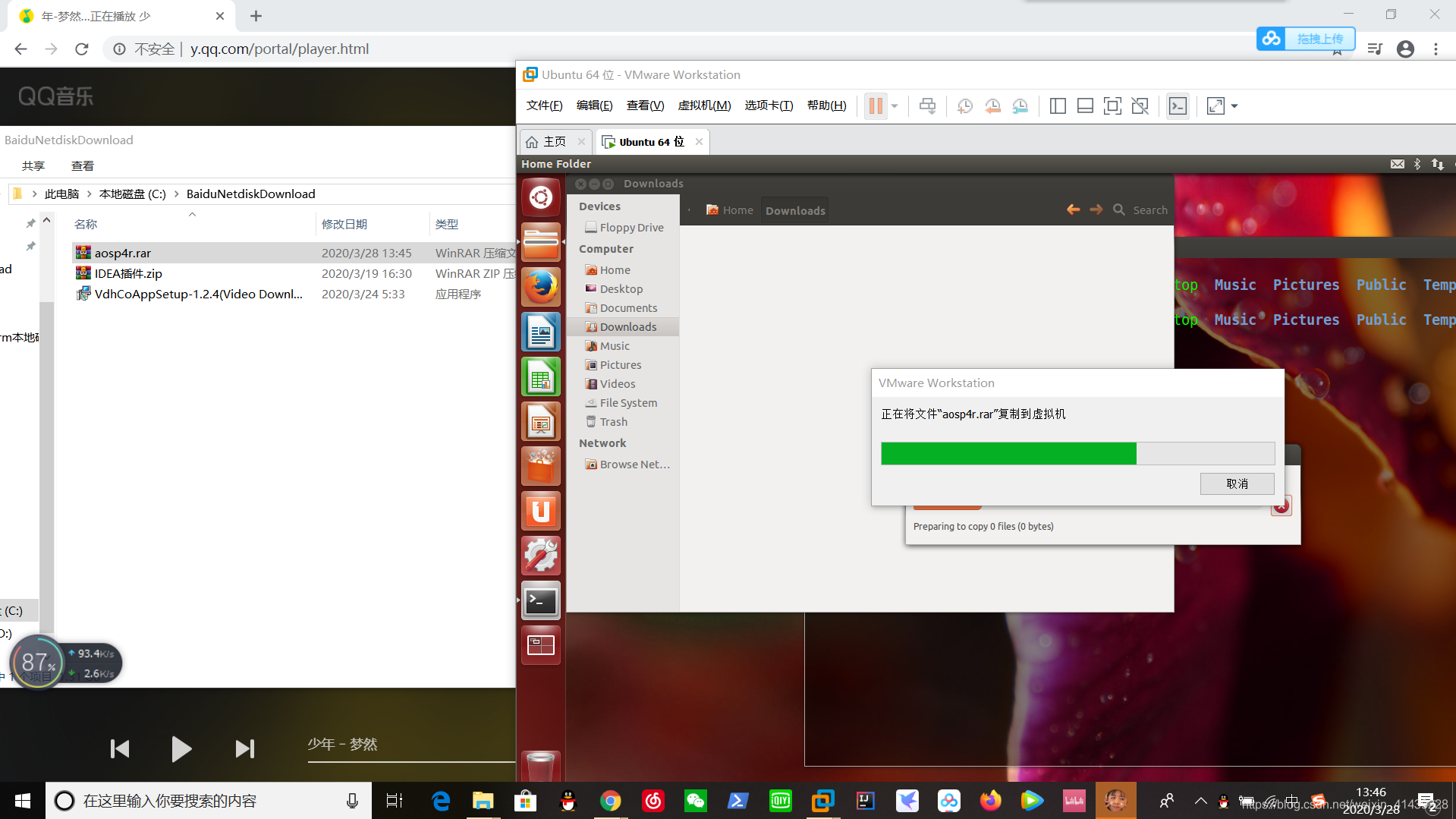This screenshot has height=819, width=1456.
Task: Launch Firefox from the Ubuntu launcher
Action: click(541, 287)
